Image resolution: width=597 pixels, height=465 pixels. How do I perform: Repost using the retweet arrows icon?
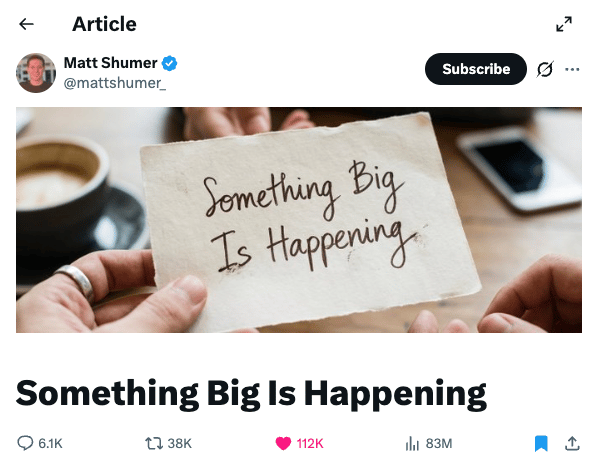tap(154, 444)
